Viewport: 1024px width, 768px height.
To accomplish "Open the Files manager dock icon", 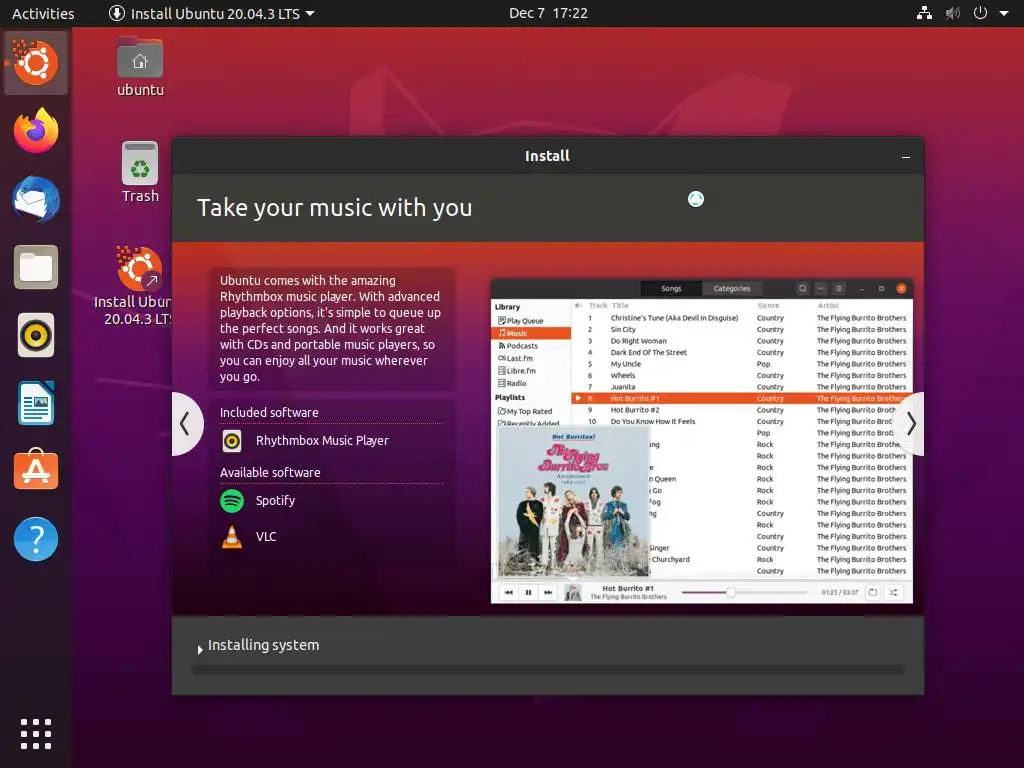I will tap(36, 267).
